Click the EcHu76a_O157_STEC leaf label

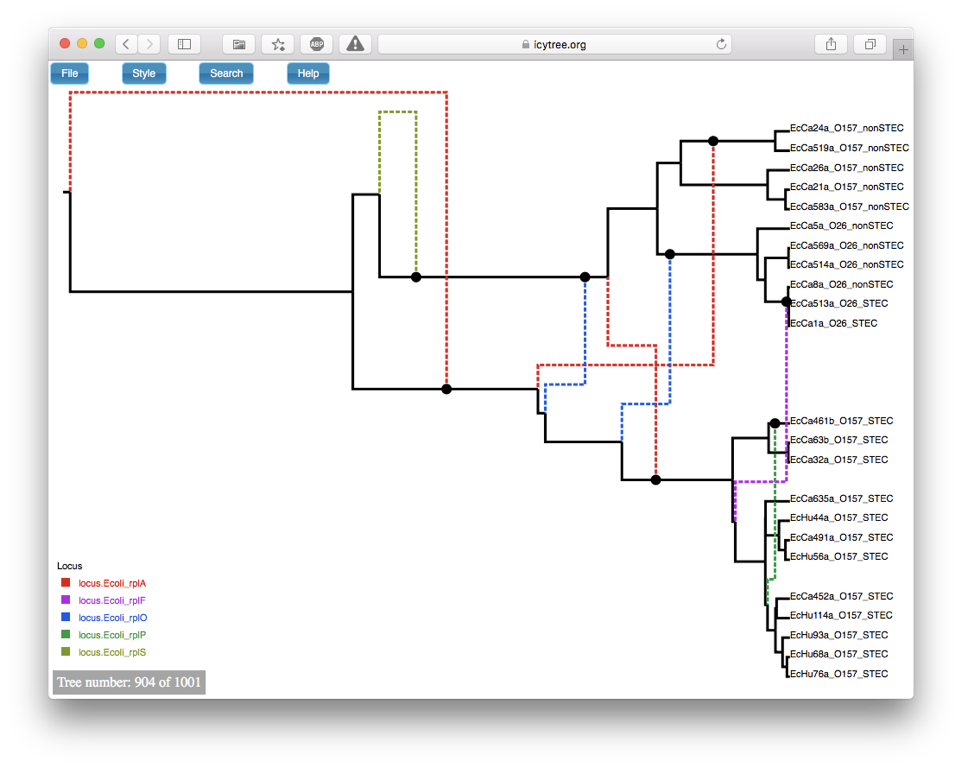838,674
